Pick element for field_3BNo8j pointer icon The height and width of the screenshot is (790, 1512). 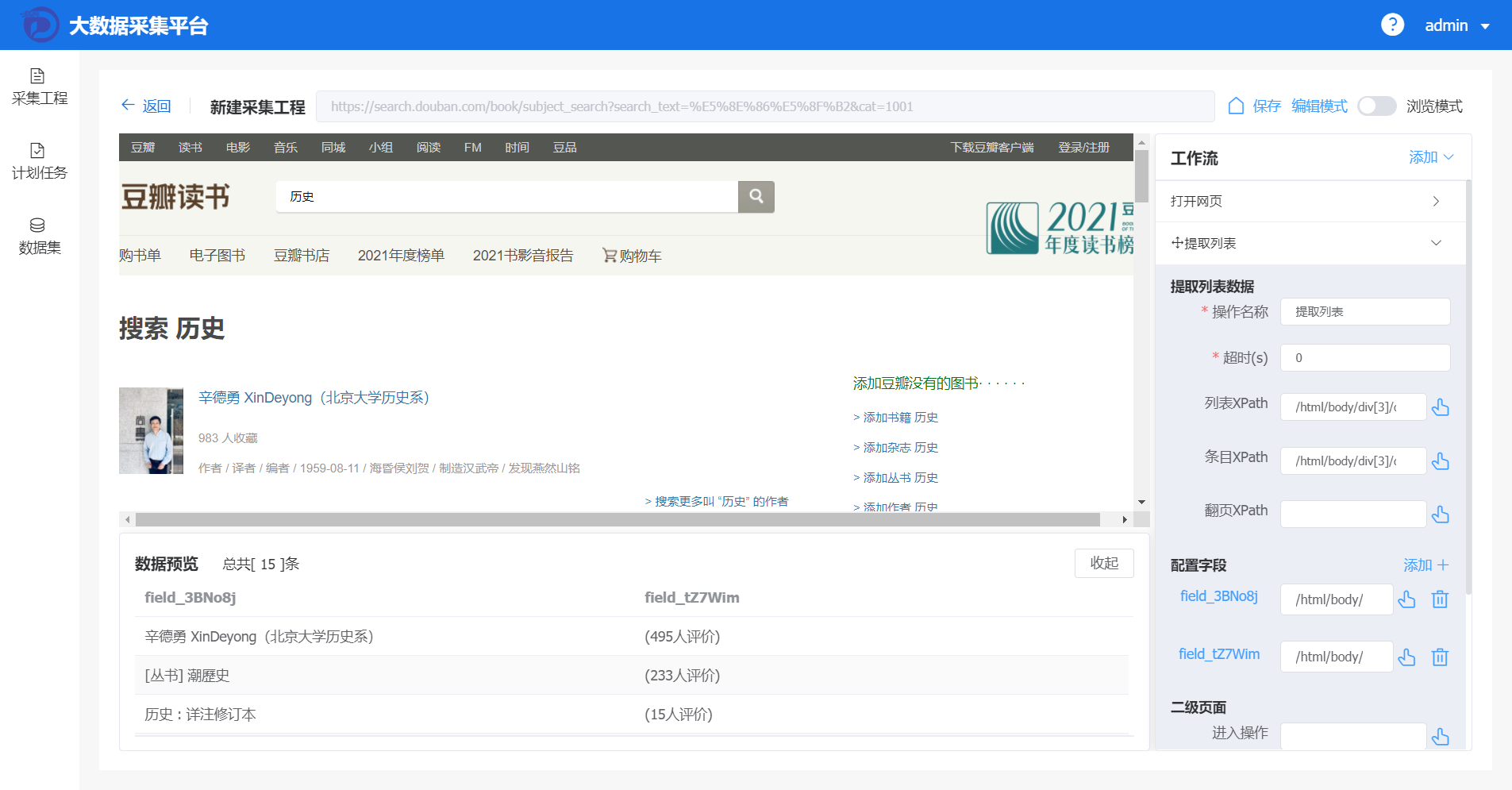click(x=1406, y=599)
